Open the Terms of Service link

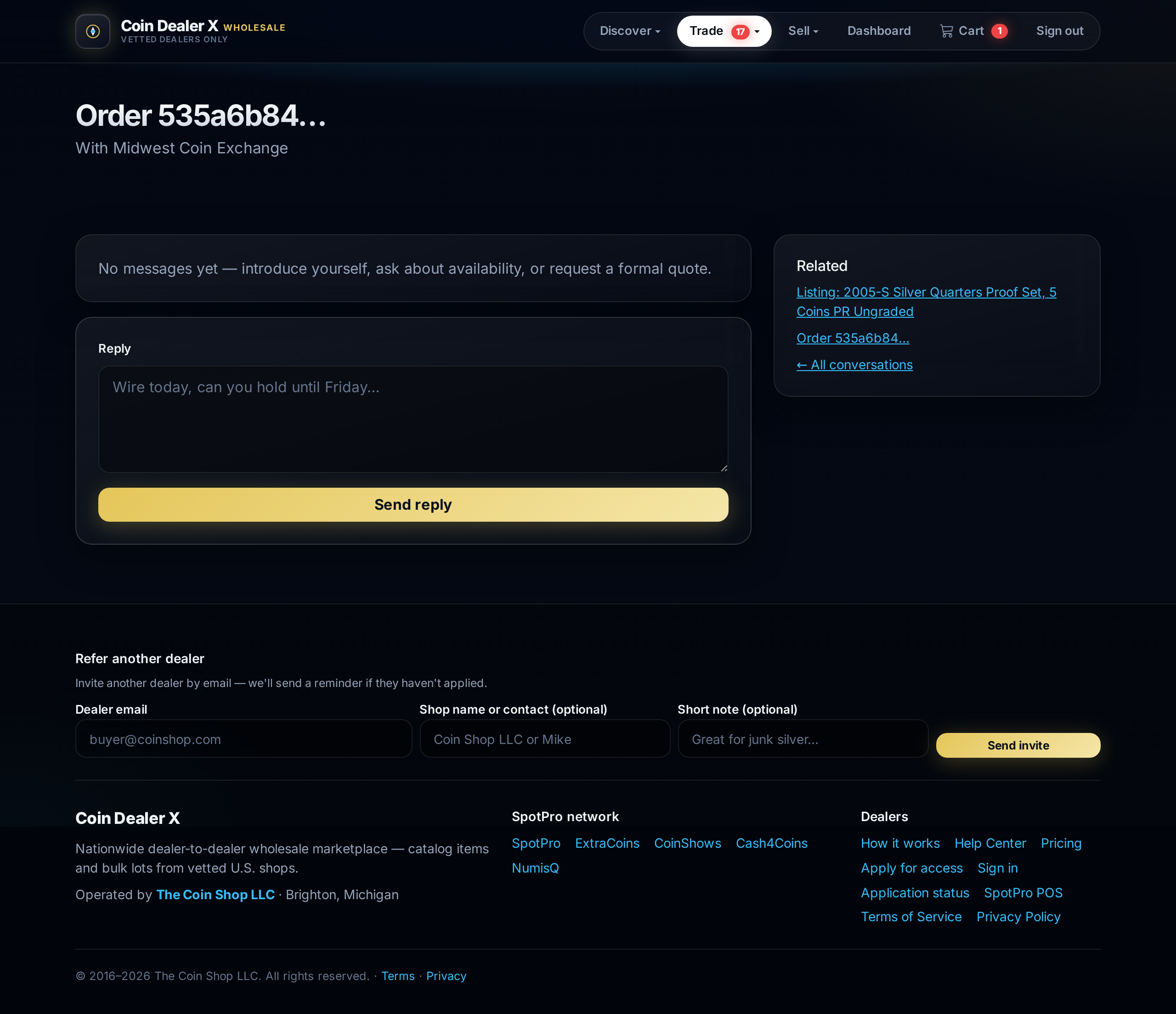point(911,917)
